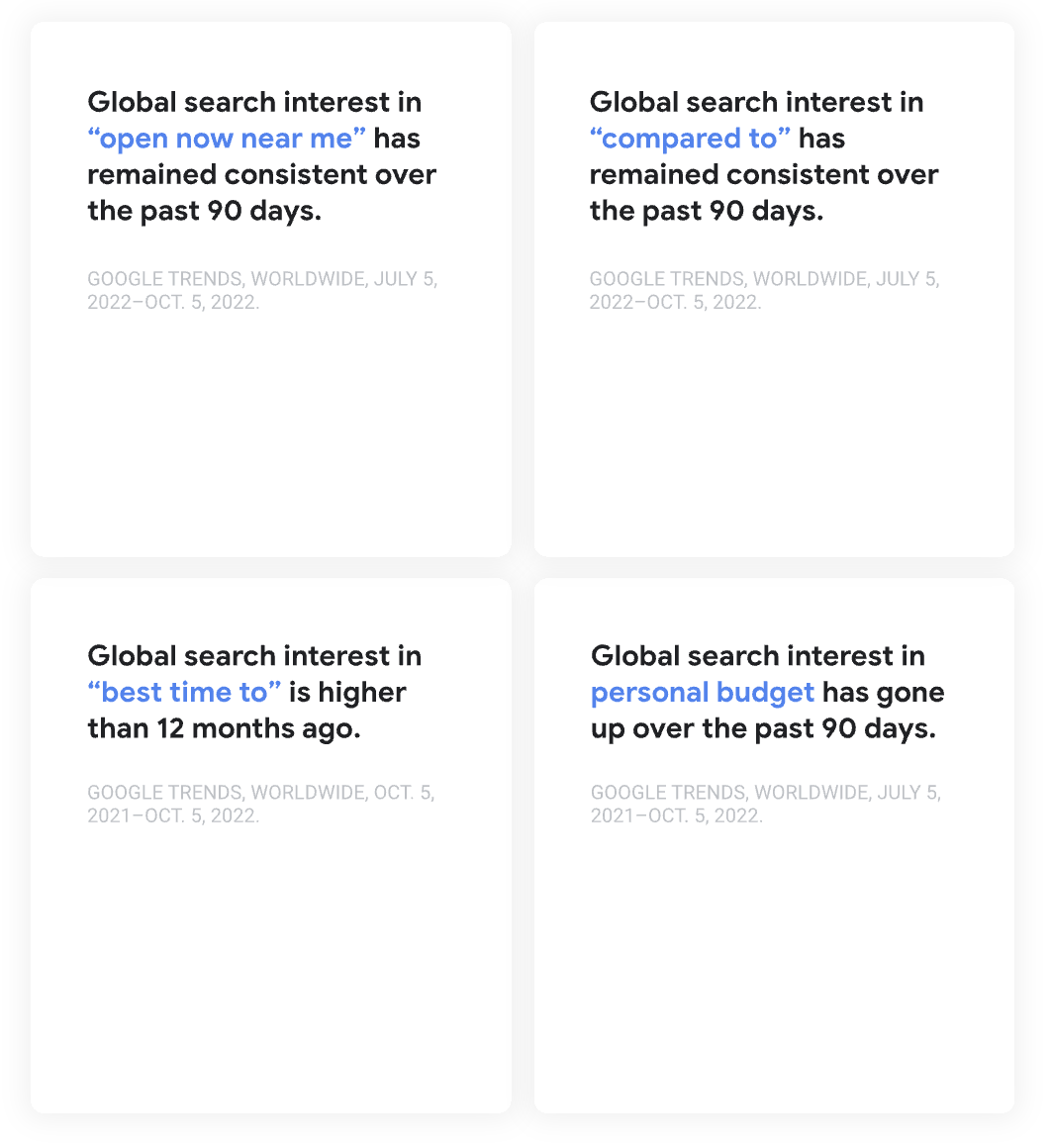The height and width of the screenshot is (1148, 1051).
Task: Click "the past 90 days." in the "open now near me" card
Action: tap(204, 212)
